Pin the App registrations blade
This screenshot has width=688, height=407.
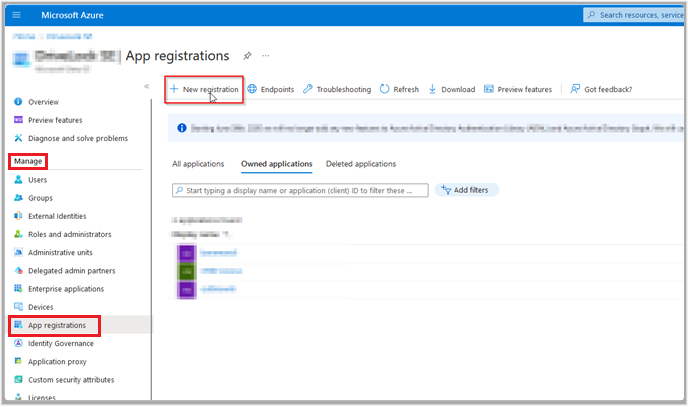[x=247, y=56]
